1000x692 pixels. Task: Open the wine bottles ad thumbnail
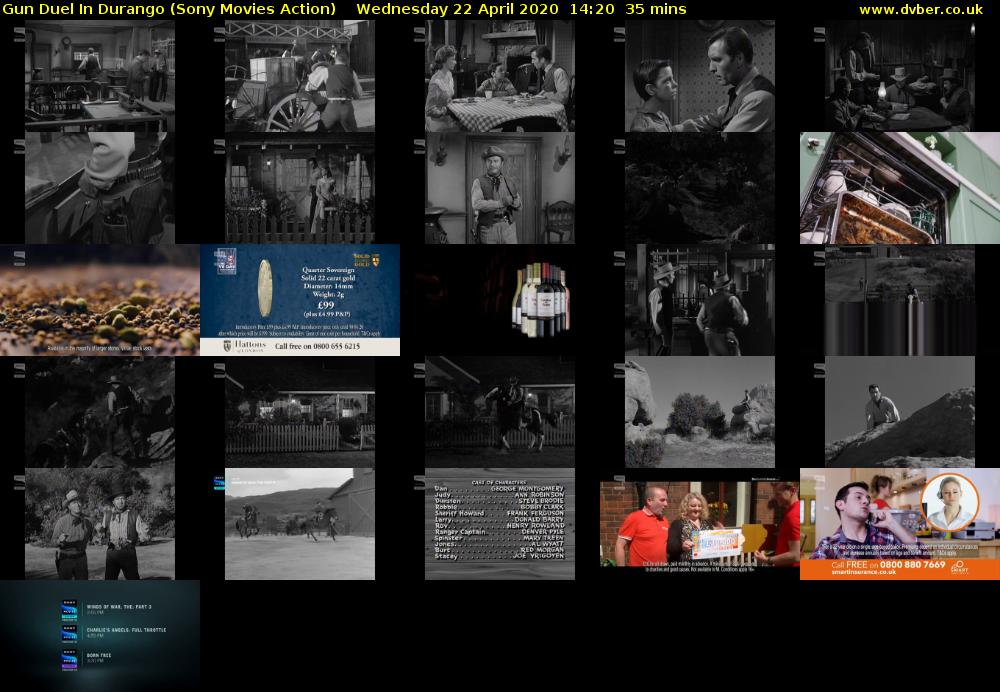(500, 300)
